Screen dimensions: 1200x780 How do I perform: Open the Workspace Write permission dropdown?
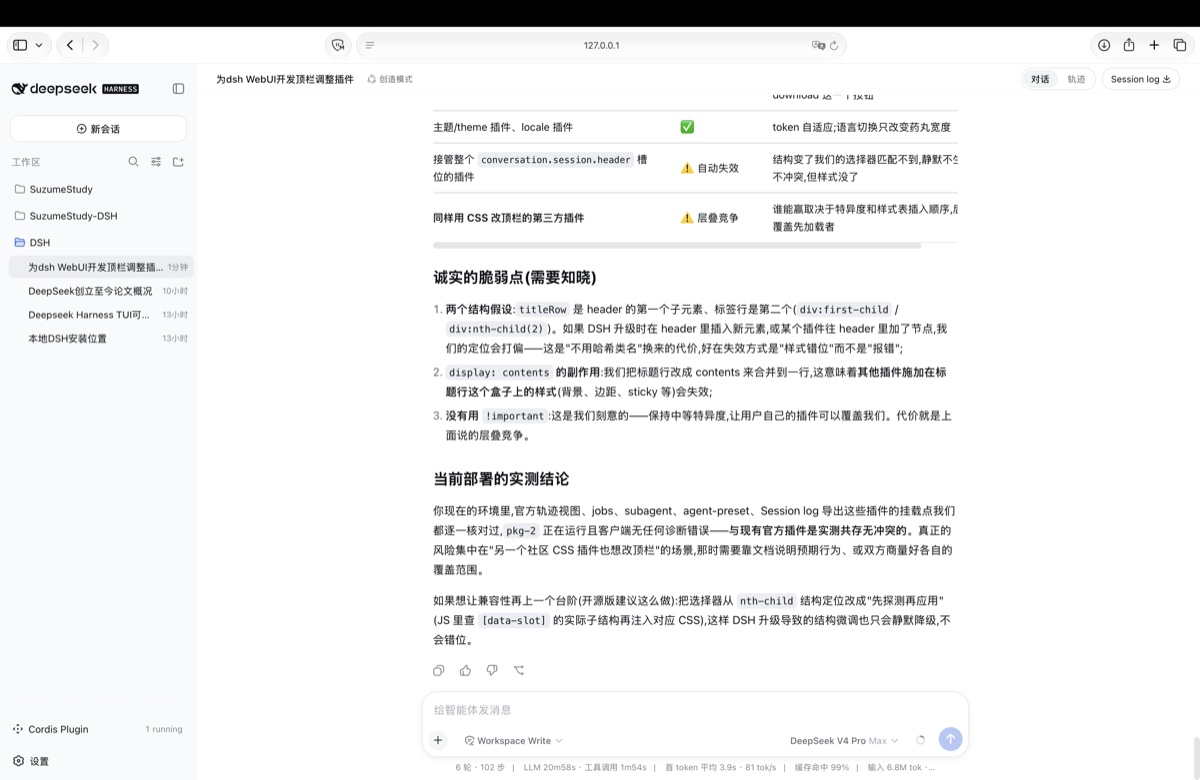[x=513, y=740]
